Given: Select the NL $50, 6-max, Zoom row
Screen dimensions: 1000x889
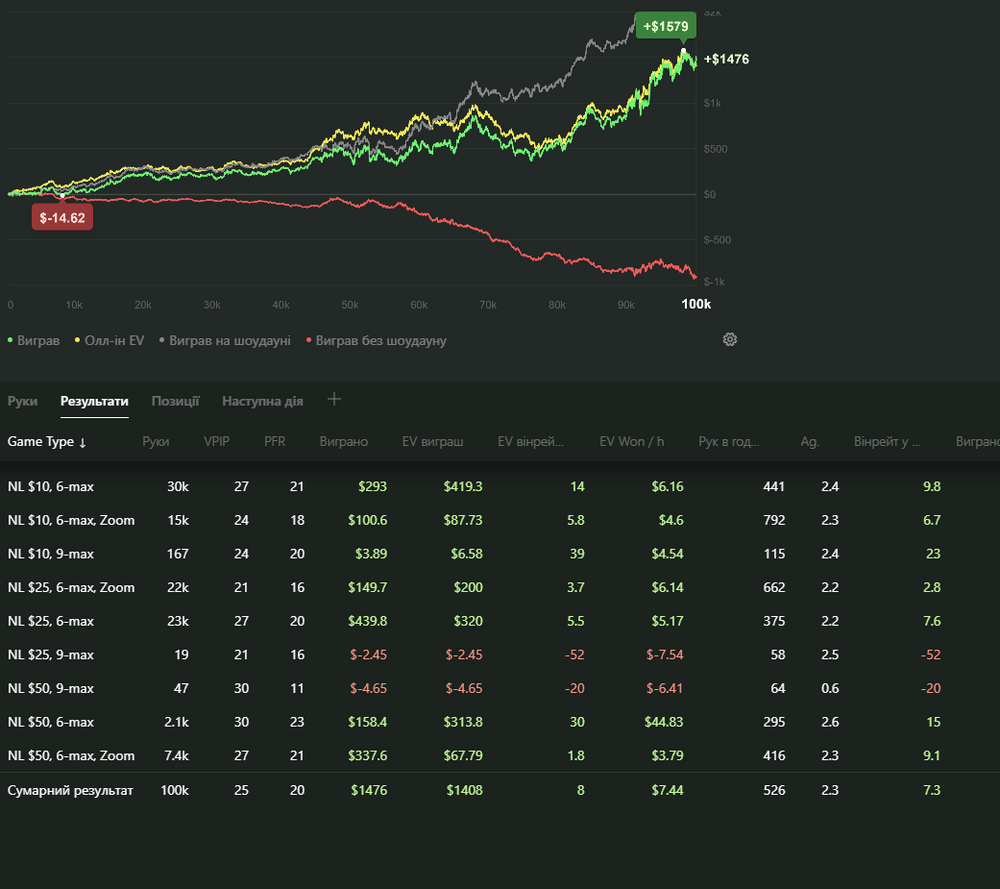Looking at the screenshot, I should tap(71, 756).
